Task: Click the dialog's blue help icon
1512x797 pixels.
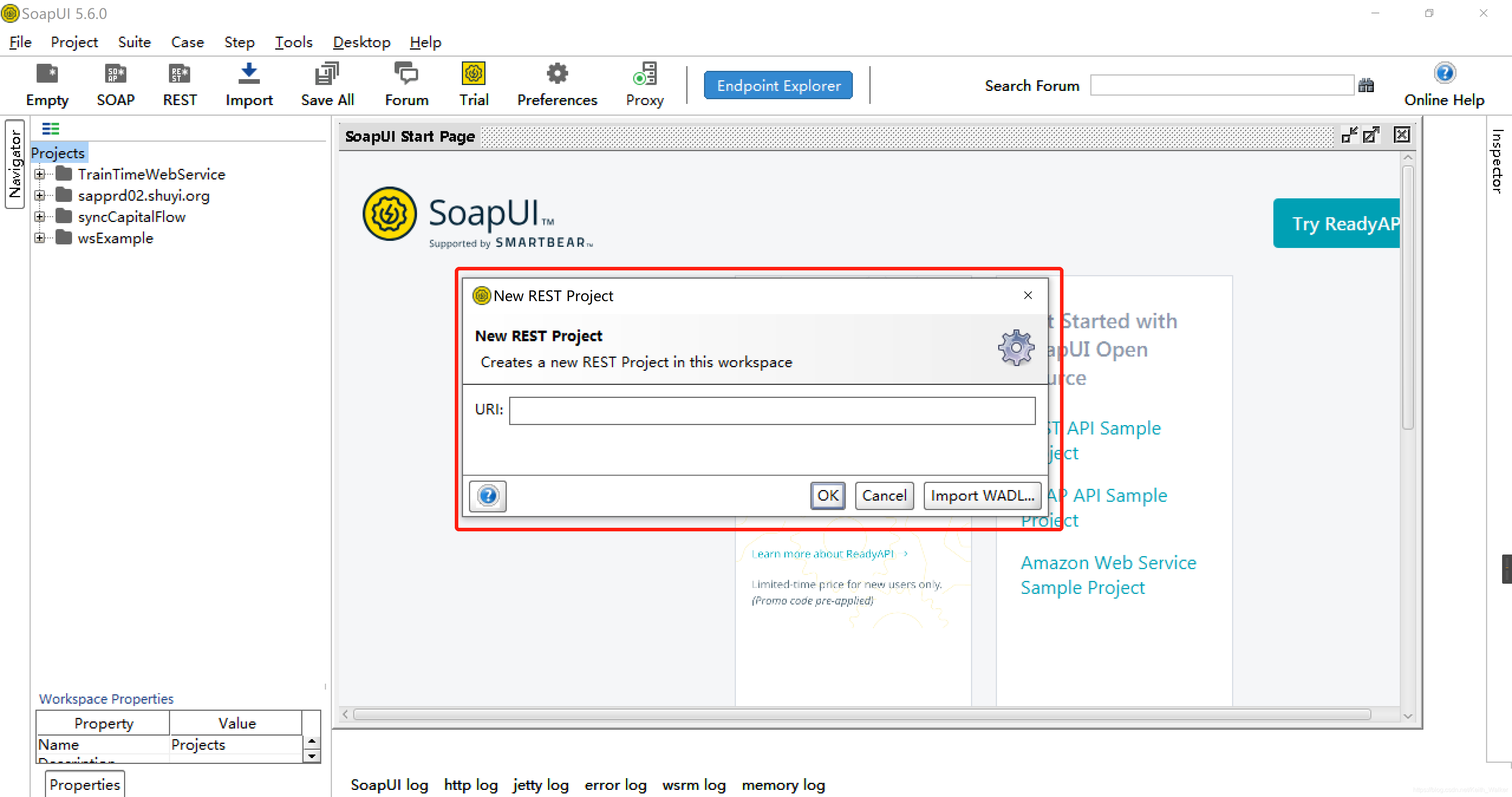Action: coord(488,496)
